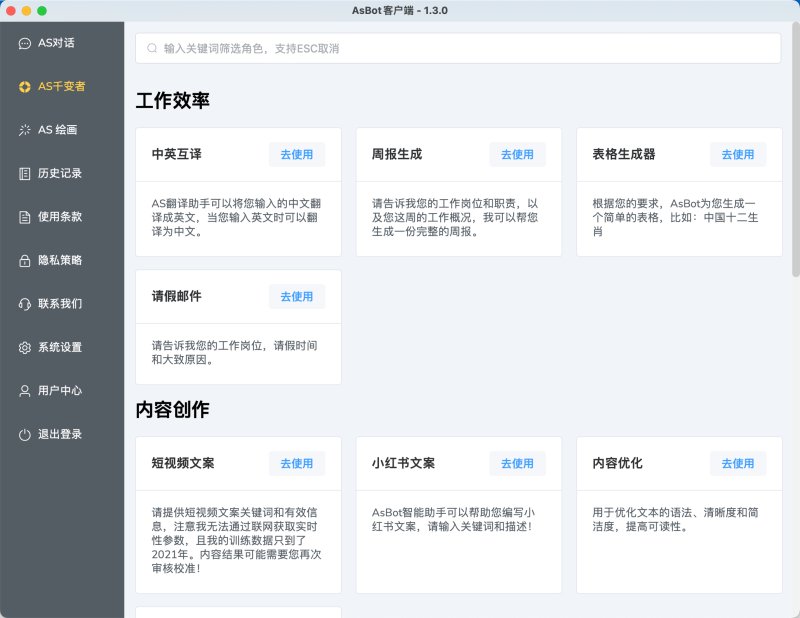The height and width of the screenshot is (618, 800).
Task: Click the search magnifier icon
Action: pos(152,48)
